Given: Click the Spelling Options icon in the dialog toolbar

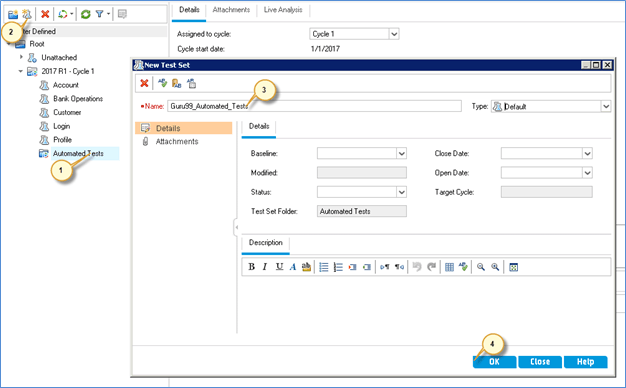Looking at the screenshot, I should click(x=192, y=83).
